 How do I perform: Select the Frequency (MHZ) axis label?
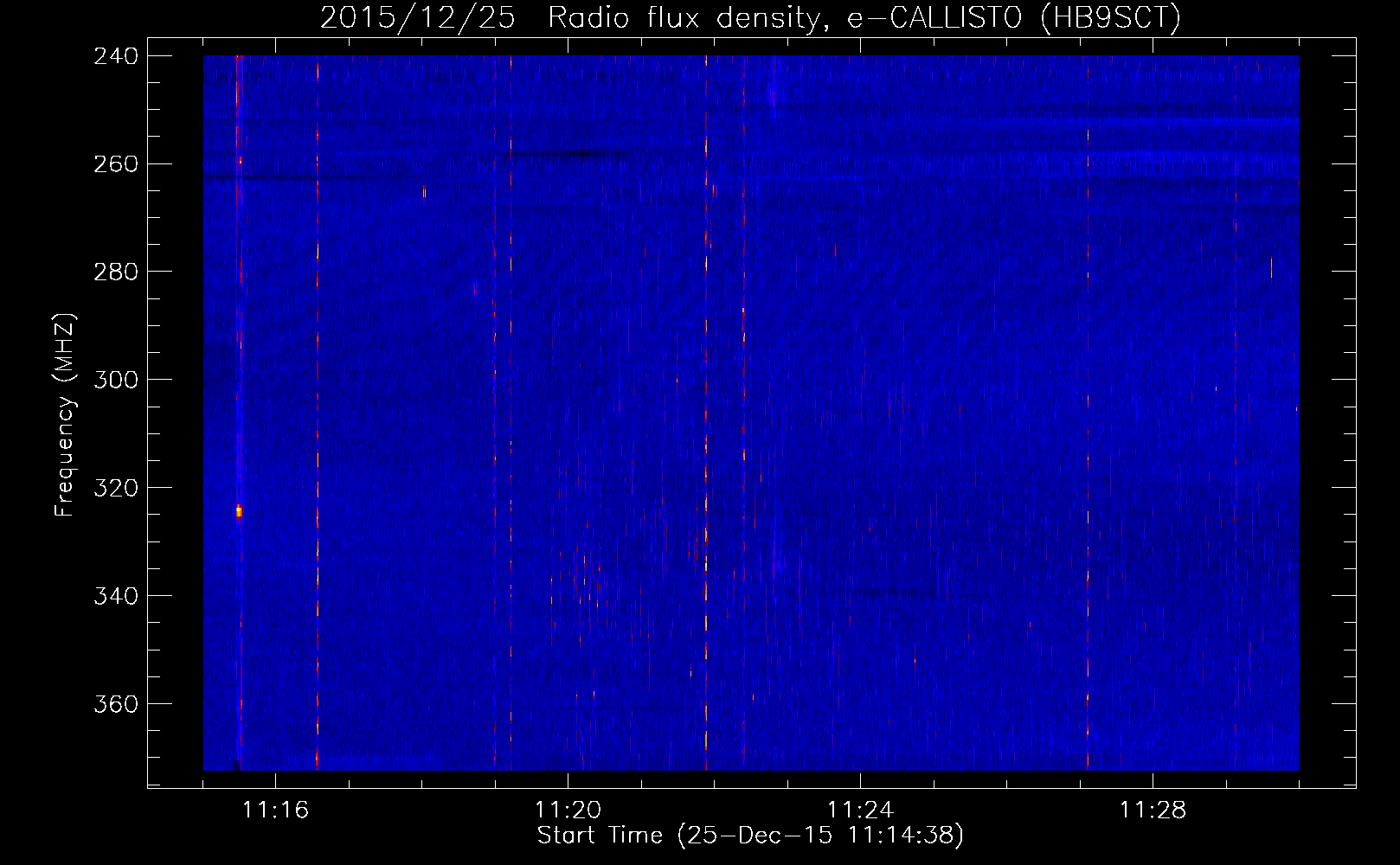pyautogui.click(x=65, y=415)
